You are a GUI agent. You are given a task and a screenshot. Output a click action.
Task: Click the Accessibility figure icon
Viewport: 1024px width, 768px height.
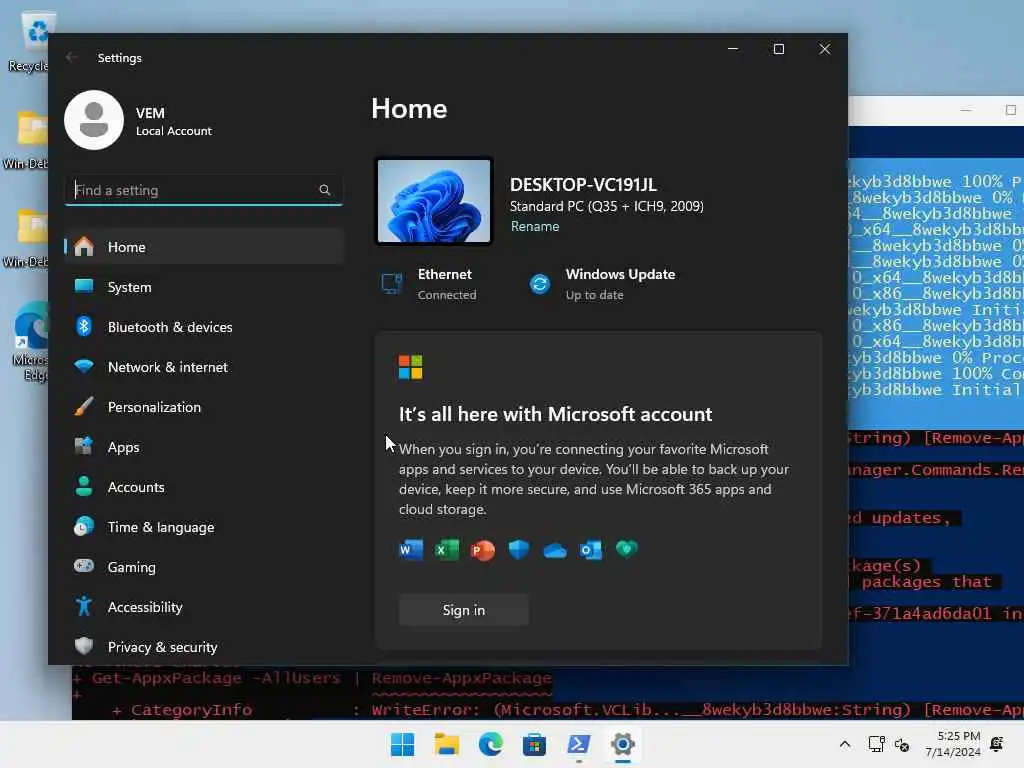(x=84, y=607)
